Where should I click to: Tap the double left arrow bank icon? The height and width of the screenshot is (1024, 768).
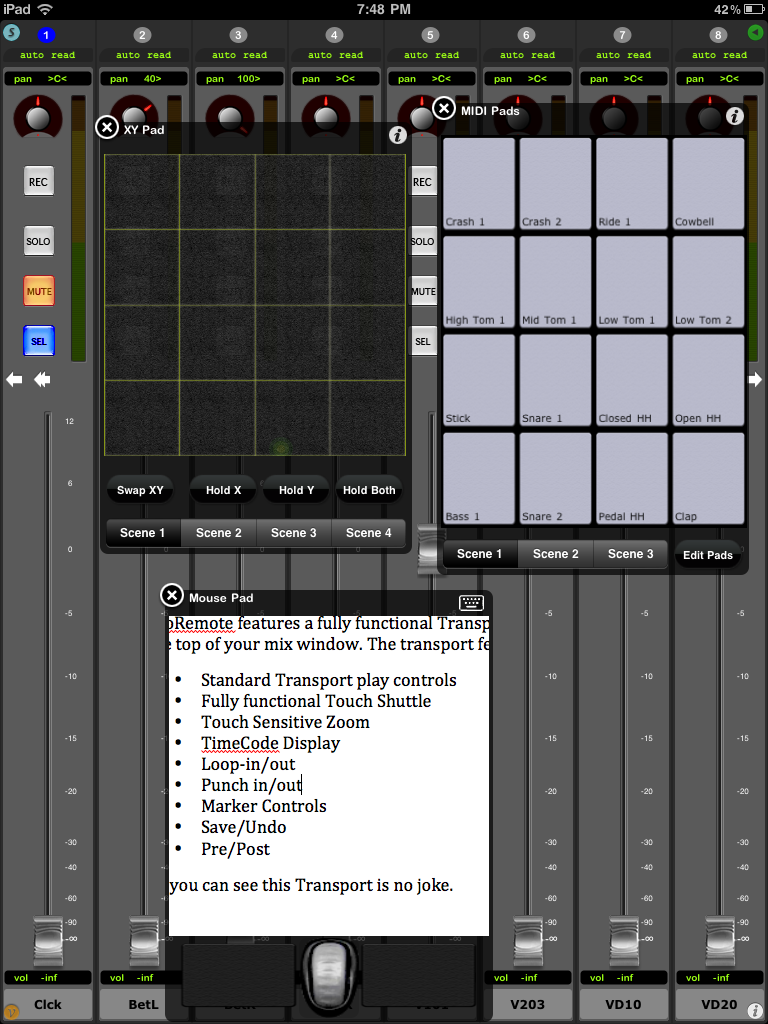coord(42,380)
